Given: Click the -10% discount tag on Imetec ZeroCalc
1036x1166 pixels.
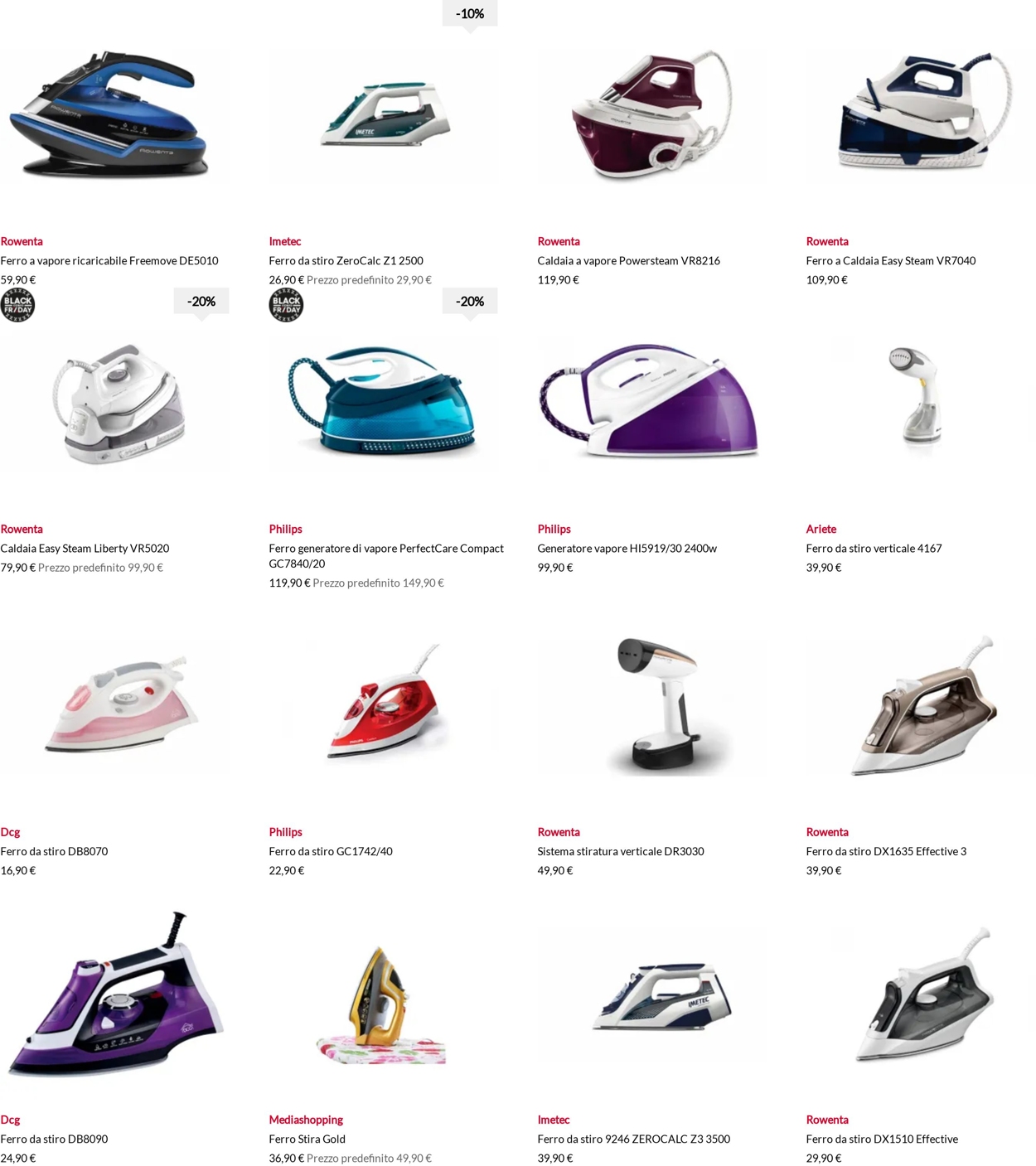Looking at the screenshot, I should pos(470,15).
